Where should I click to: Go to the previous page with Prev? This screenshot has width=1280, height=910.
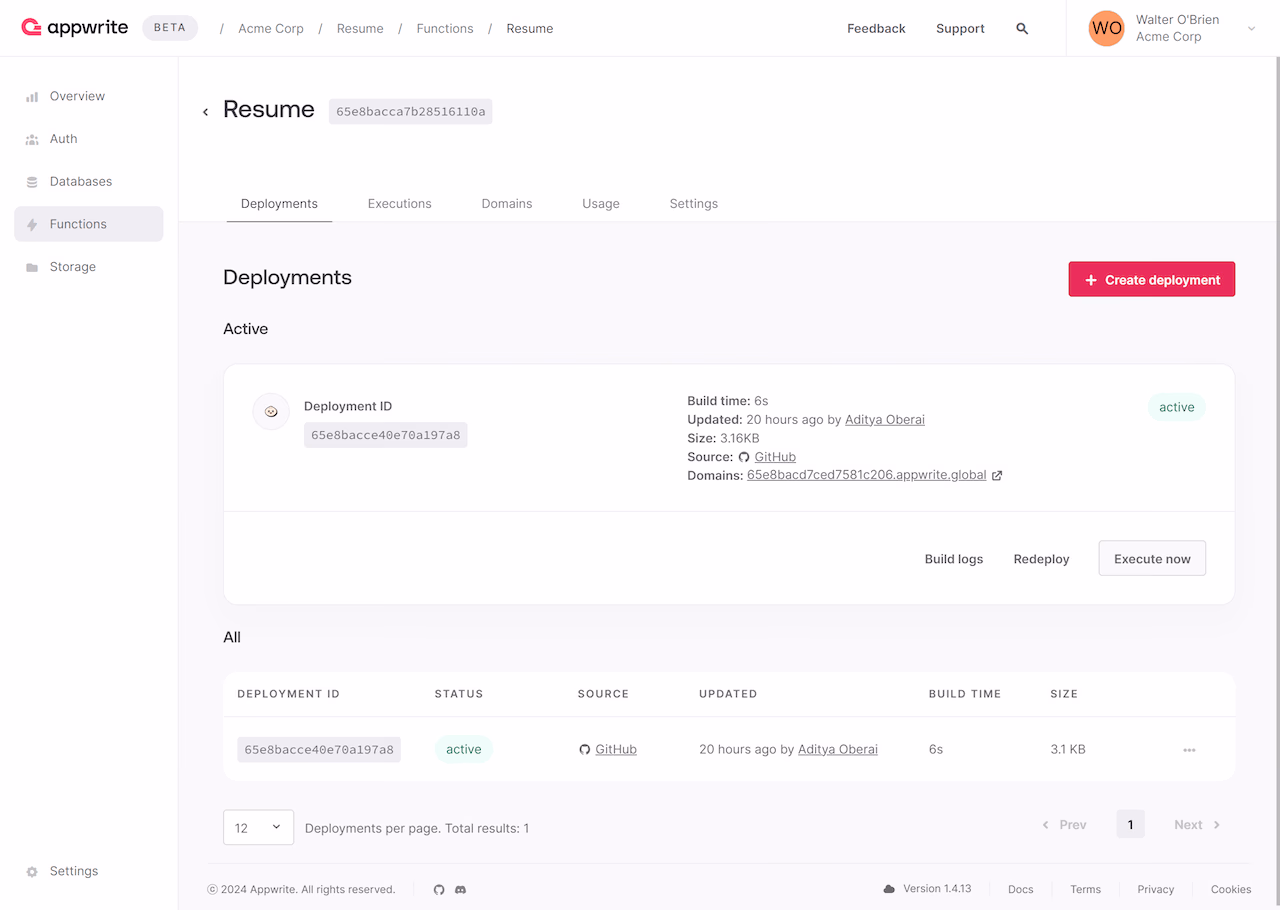coord(1064,825)
